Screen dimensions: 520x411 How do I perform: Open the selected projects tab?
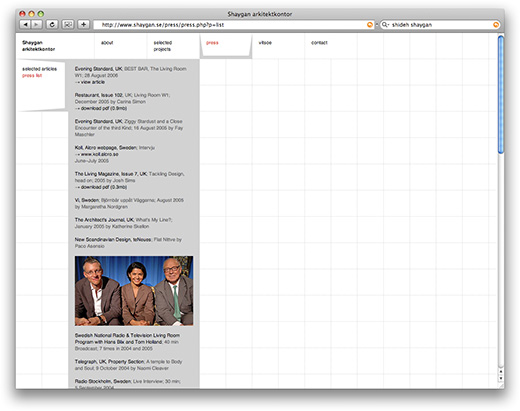point(163,46)
